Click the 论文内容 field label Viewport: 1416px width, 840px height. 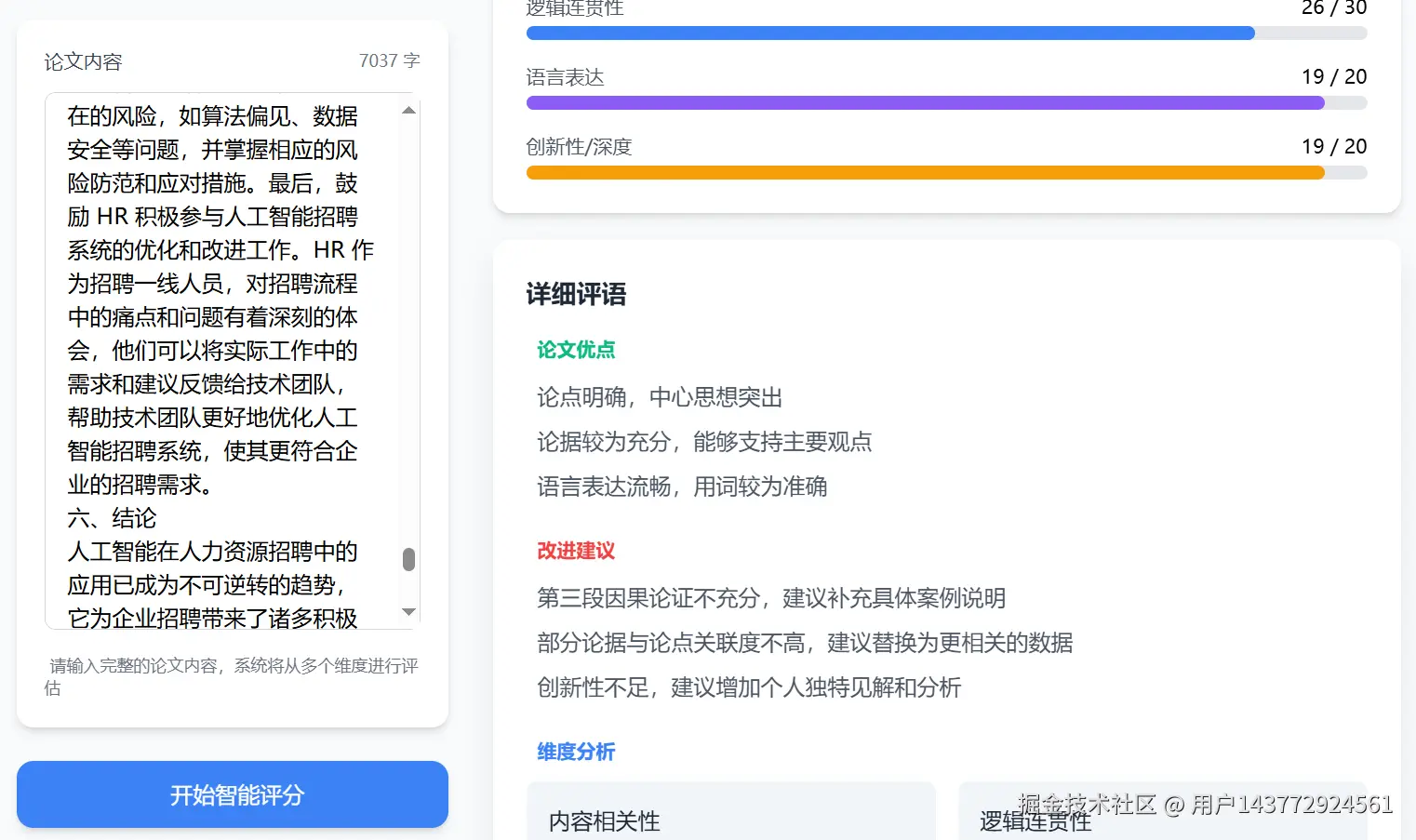click(84, 62)
